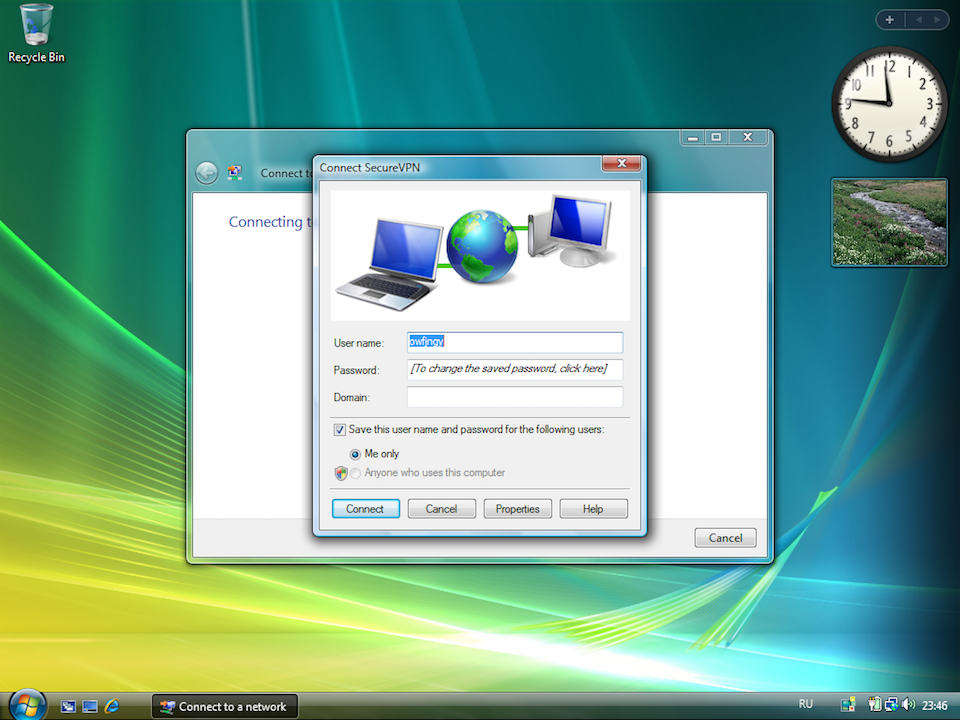Screen dimensions: 960x720
Task: Select the Me only radio option
Action: tap(355, 454)
